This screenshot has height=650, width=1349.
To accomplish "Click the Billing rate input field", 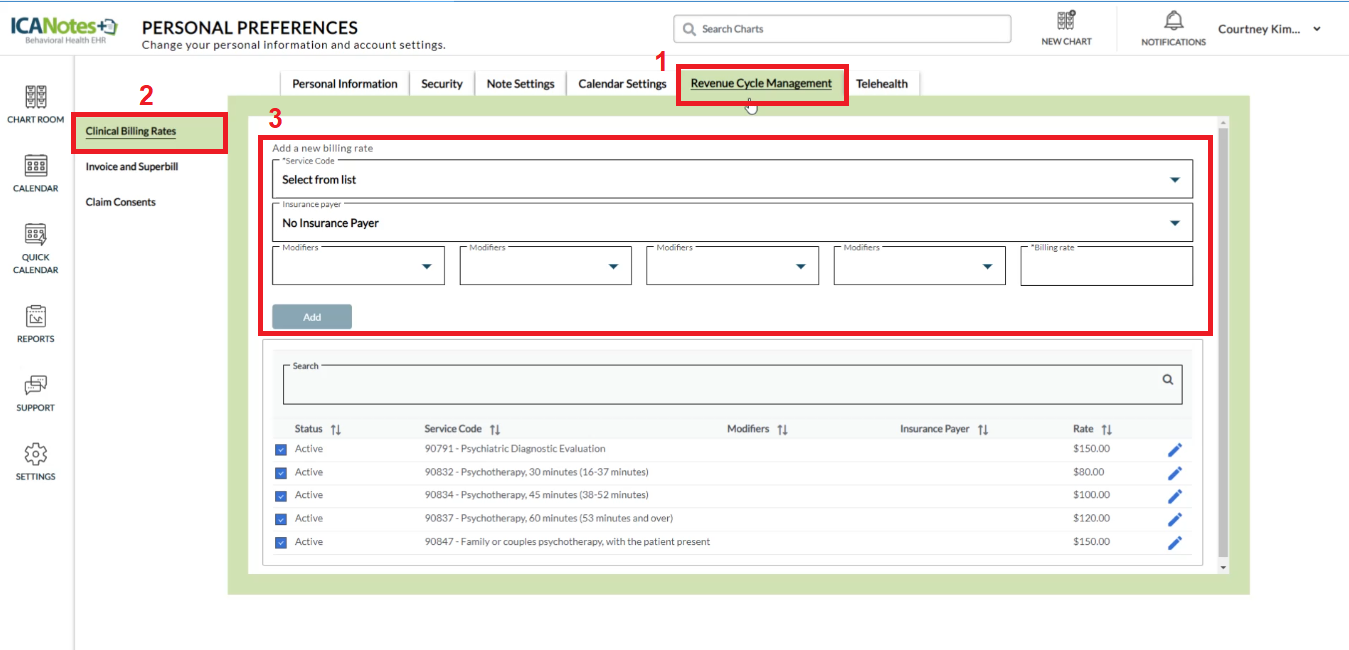I will [x=1106, y=268].
